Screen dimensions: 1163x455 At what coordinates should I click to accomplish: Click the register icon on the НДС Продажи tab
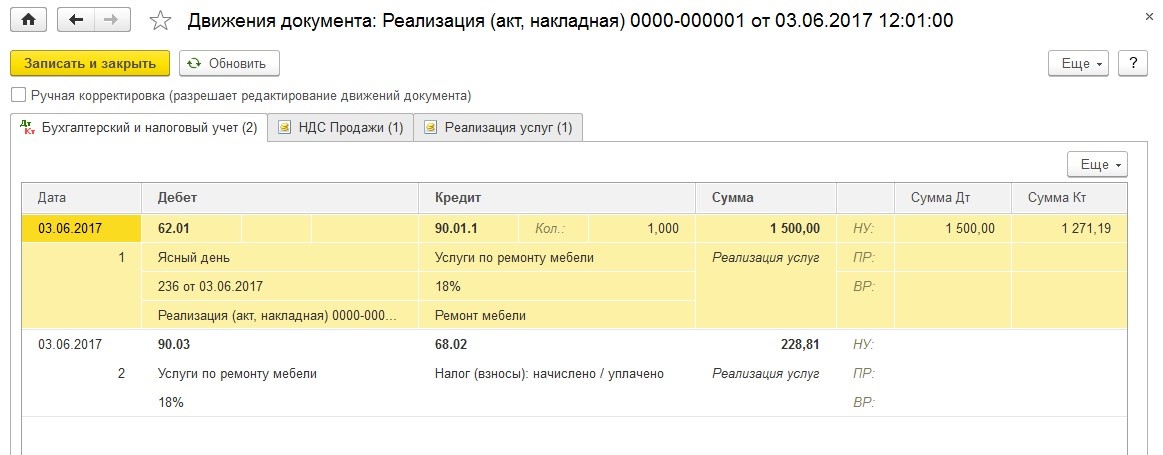[x=284, y=128]
